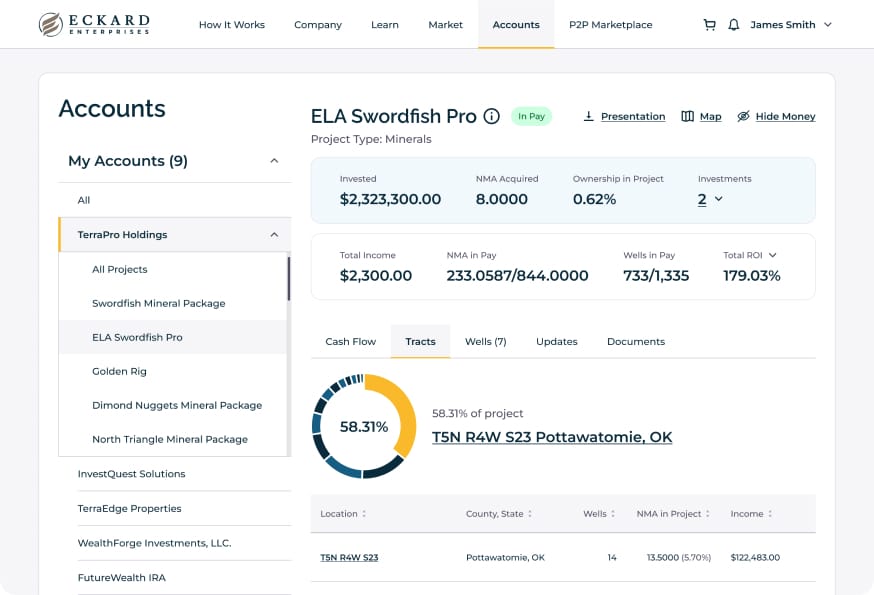Click the Presentation download icon
The width and height of the screenshot is (874, 595).
pos(588,116)
